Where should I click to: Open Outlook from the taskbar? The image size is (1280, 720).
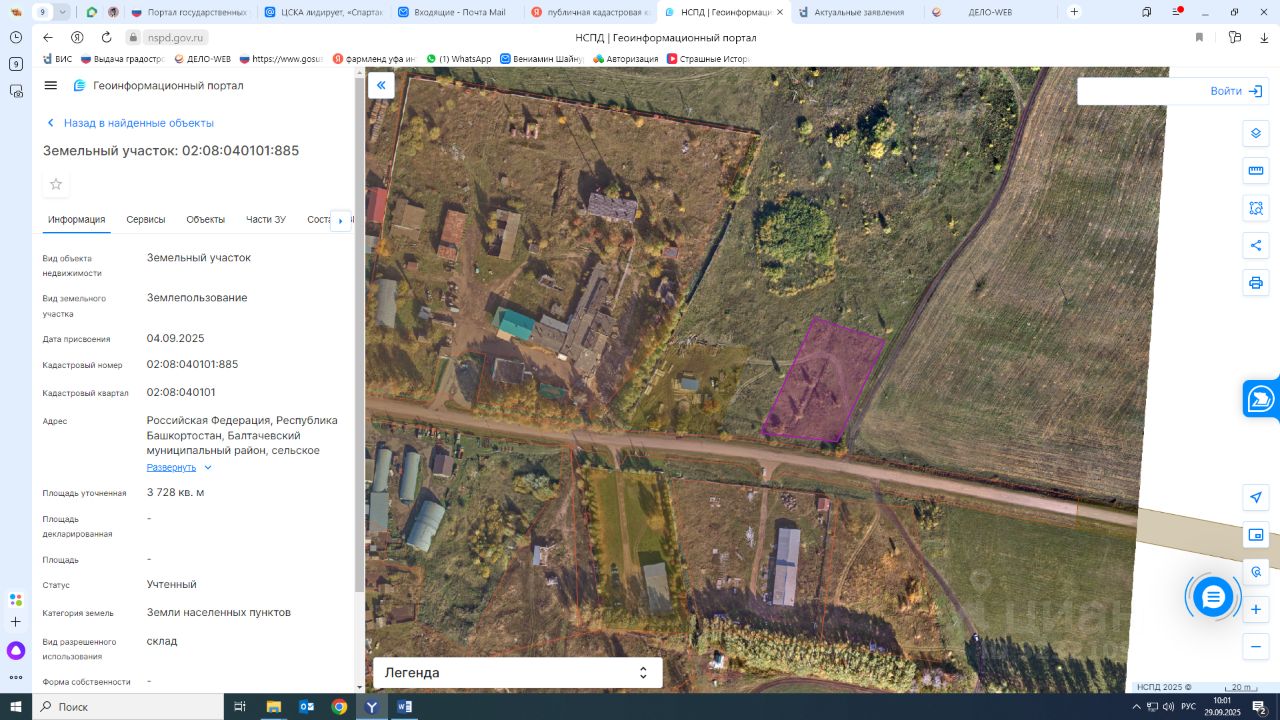point(307,707)
